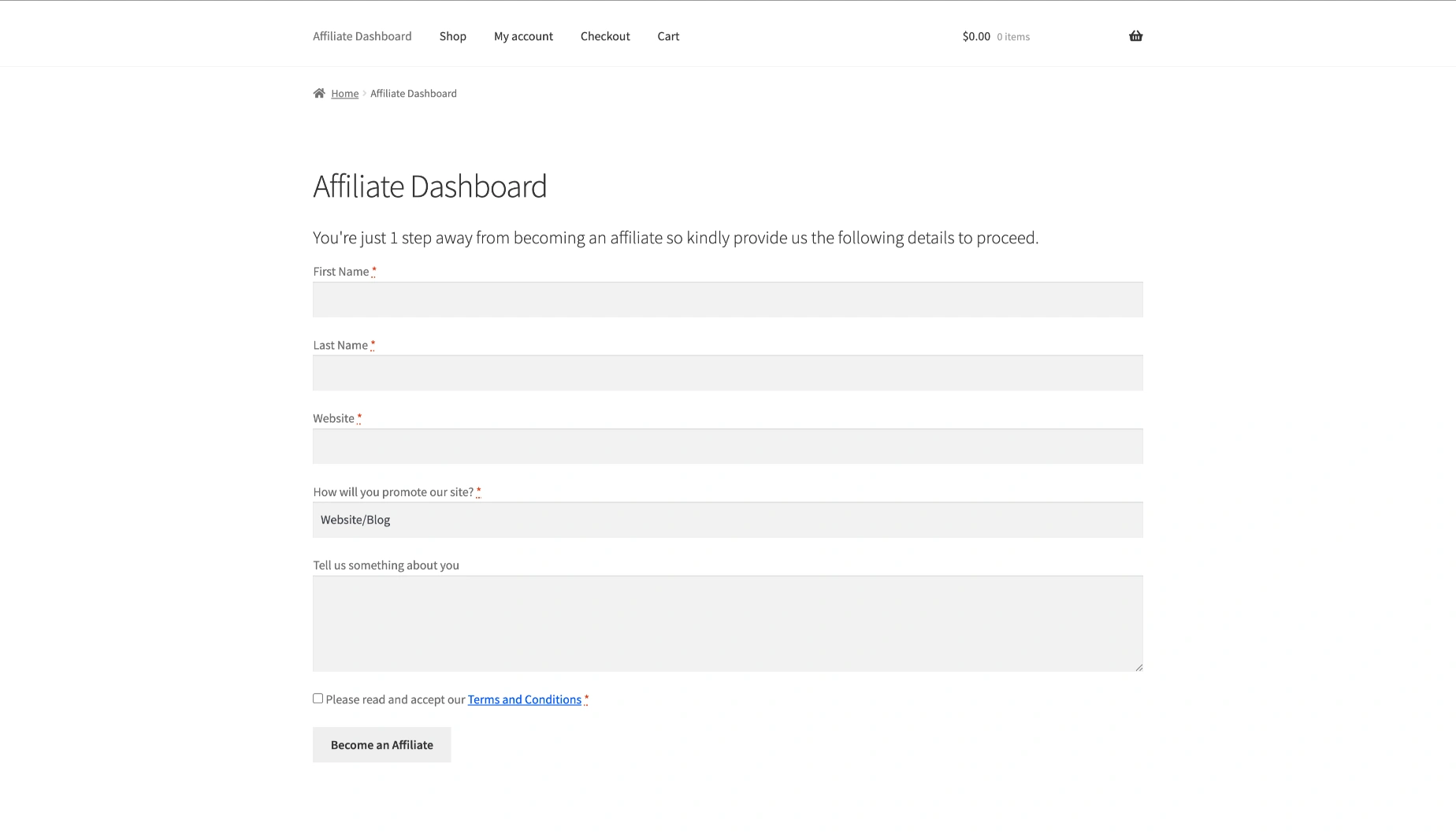
Task: Click Affiliate Dashboard text in the breadcrumb
Action: [413, 94]
